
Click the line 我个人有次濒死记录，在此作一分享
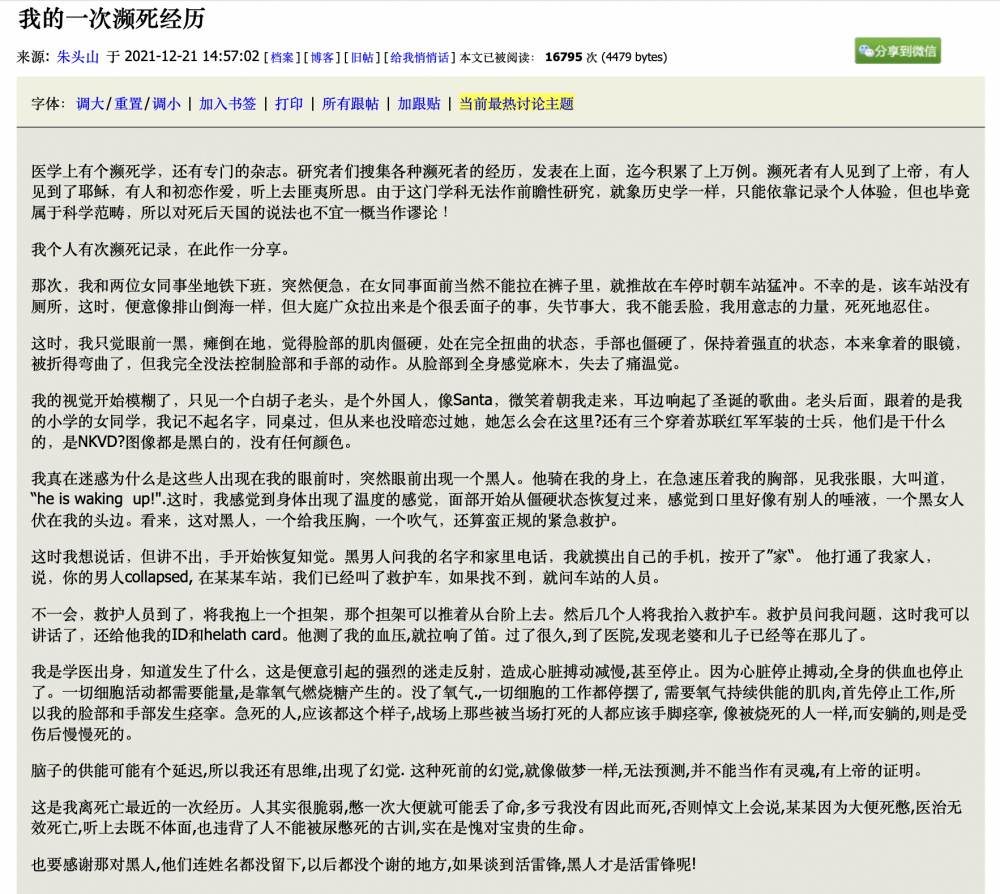pos(161,249)
